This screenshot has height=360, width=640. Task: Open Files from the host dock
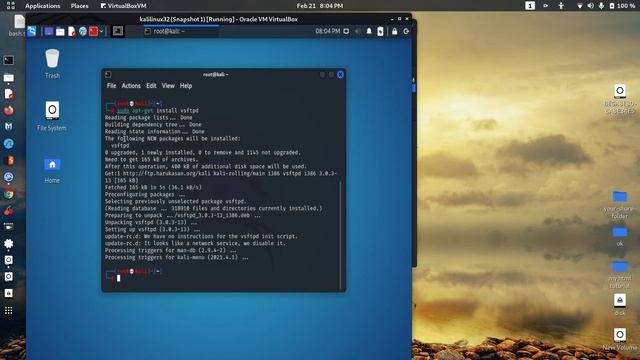coord(9,77)
